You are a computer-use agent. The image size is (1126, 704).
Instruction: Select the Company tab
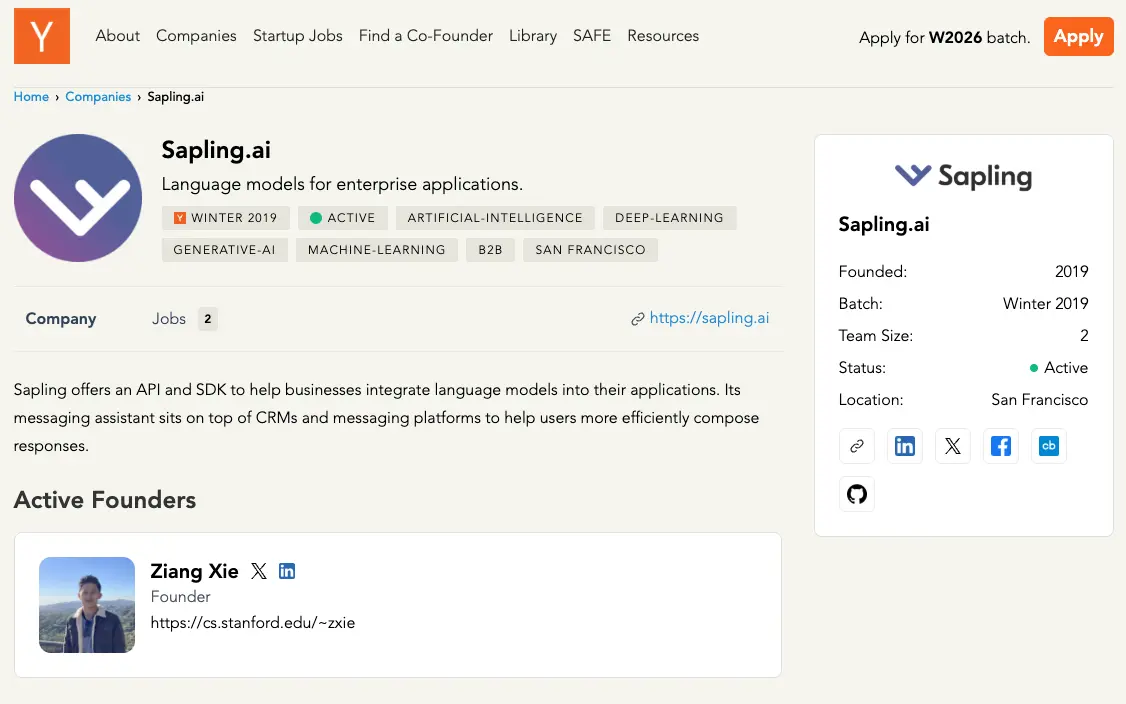click(x=61, y=319)
